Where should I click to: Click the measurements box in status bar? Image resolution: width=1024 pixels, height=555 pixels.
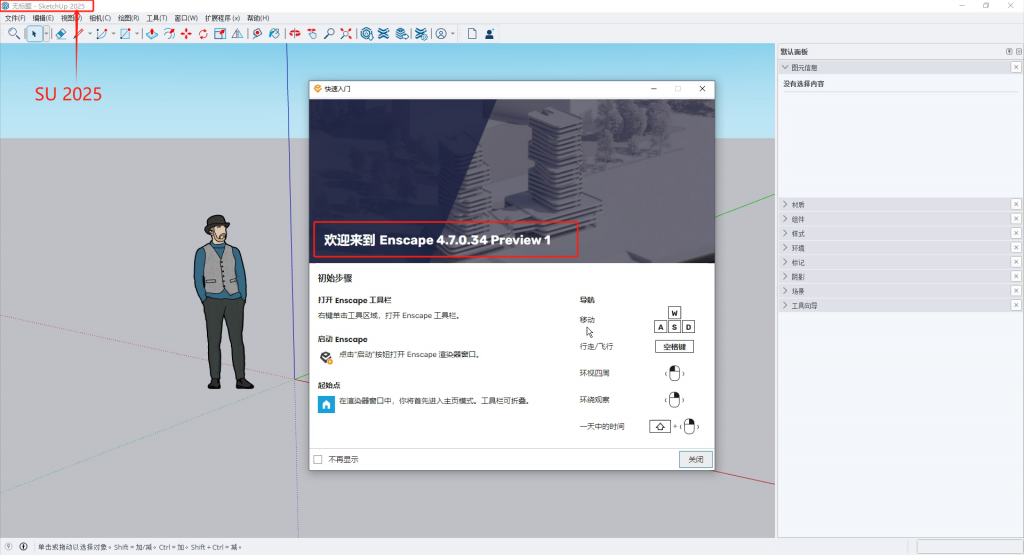[x=969, y=547]
